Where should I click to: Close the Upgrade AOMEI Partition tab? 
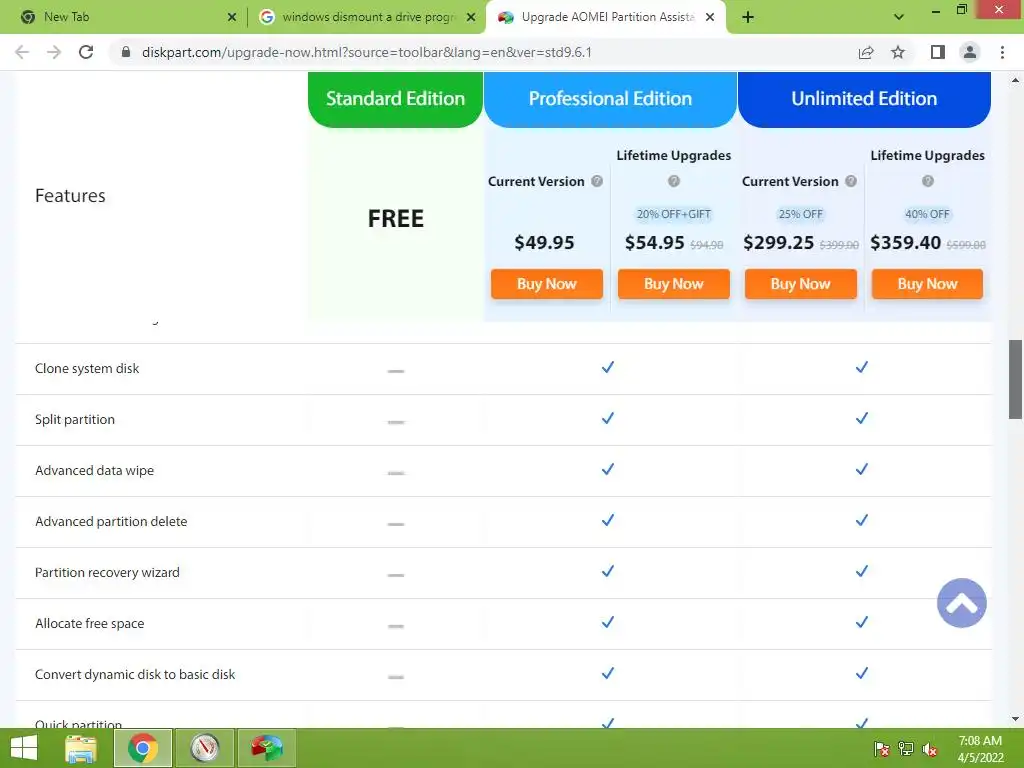710,17
